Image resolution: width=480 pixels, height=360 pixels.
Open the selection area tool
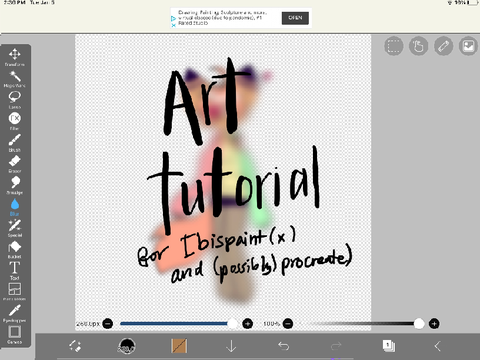[394, 46]
